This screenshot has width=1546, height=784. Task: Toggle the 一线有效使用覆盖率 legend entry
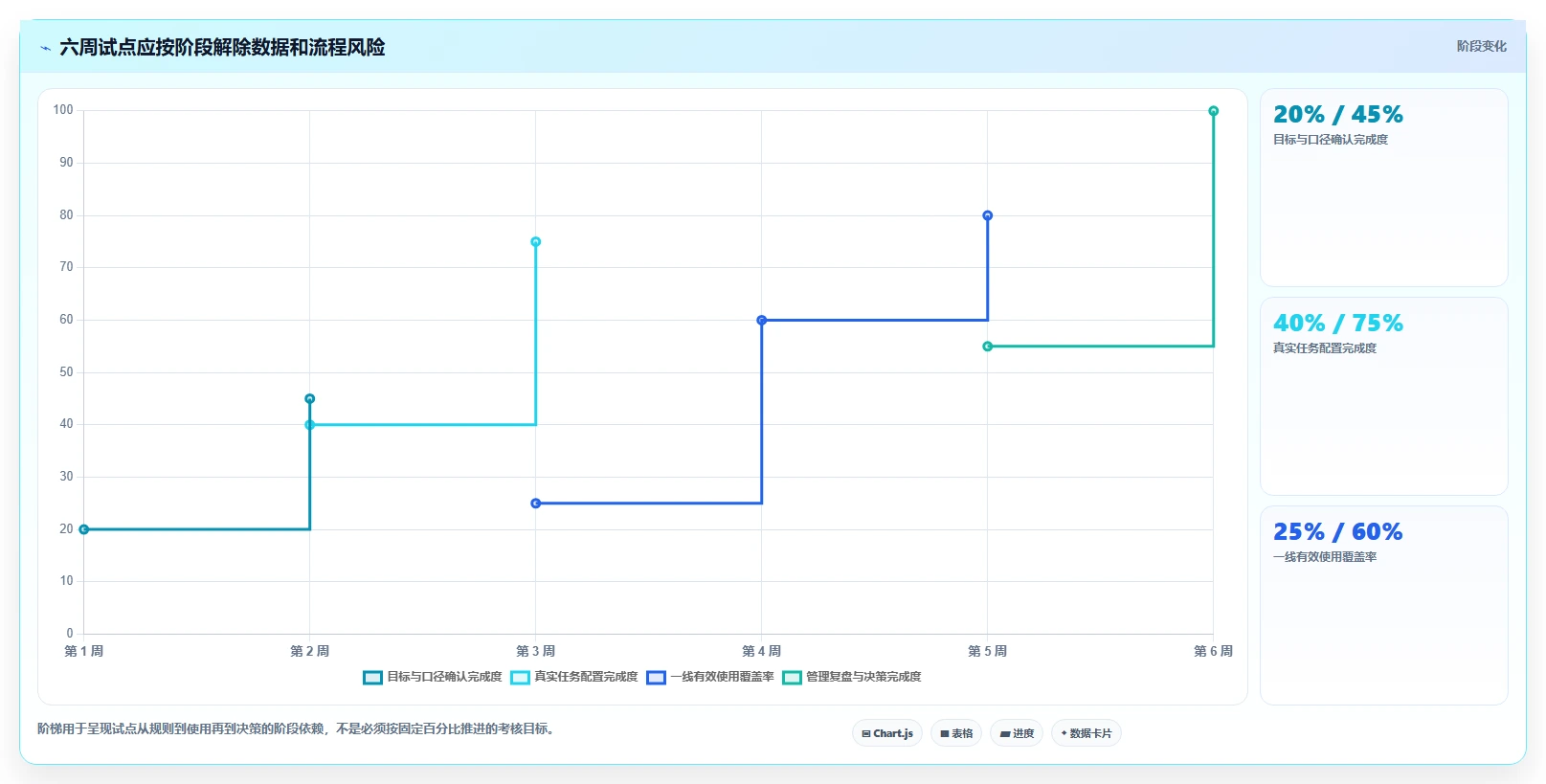point(710,677)
